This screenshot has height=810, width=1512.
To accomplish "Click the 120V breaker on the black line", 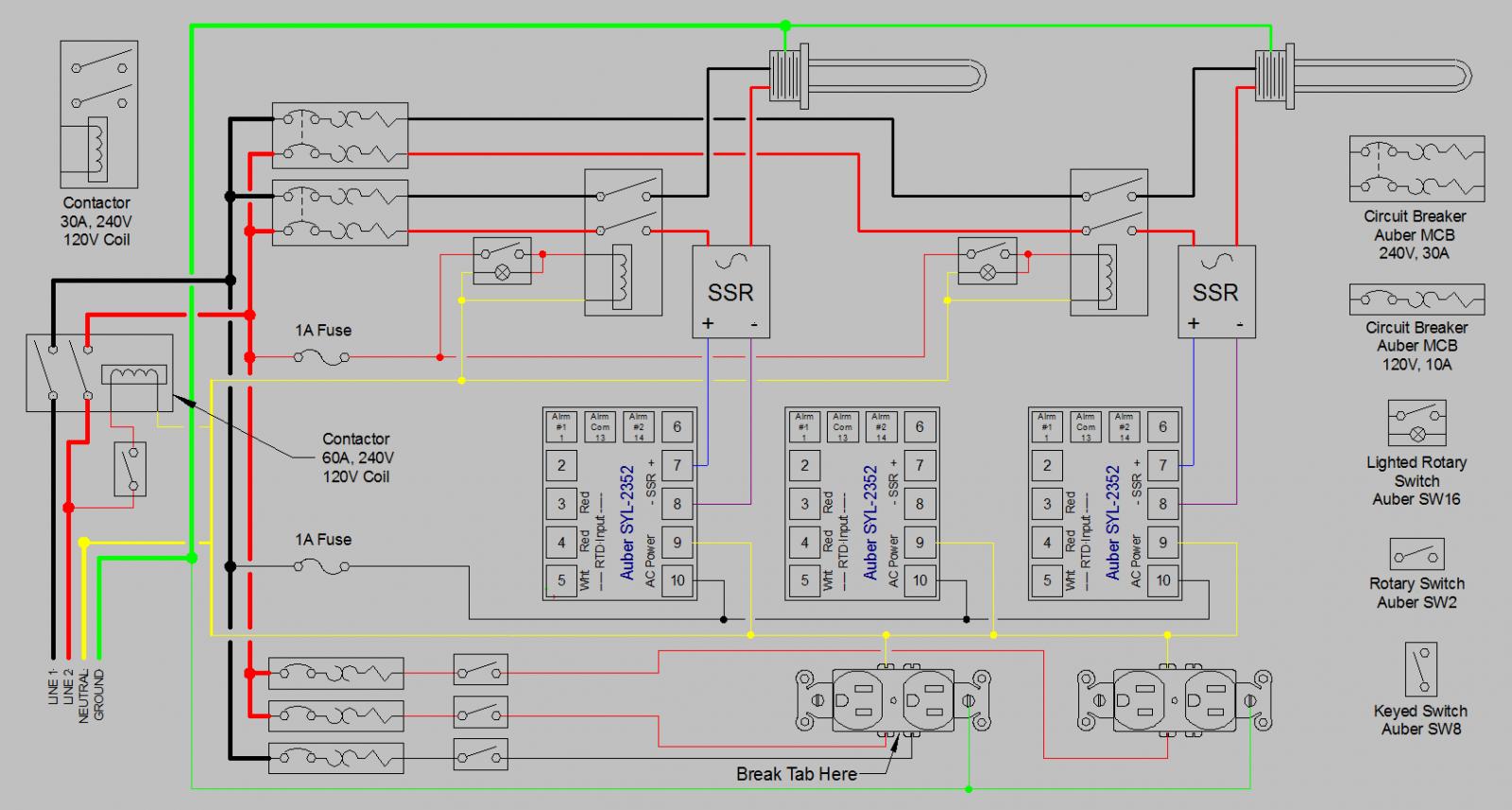I will point(336,758).
